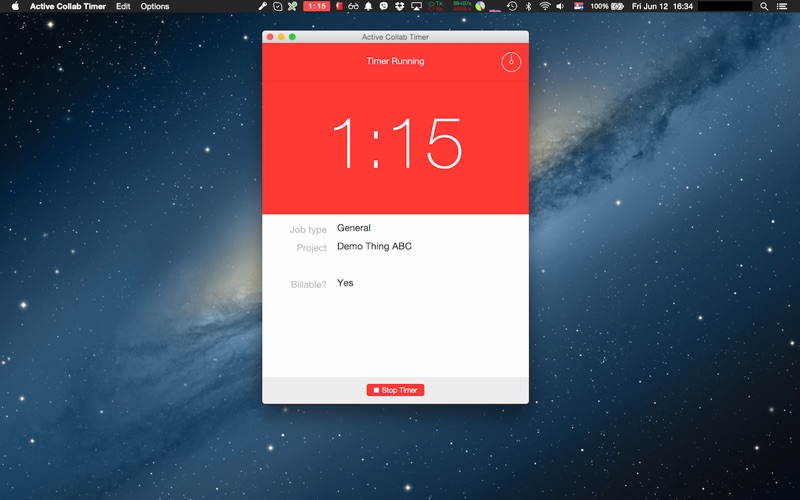Click the red 1:15 menu bar timer

[x=316, y=6]
